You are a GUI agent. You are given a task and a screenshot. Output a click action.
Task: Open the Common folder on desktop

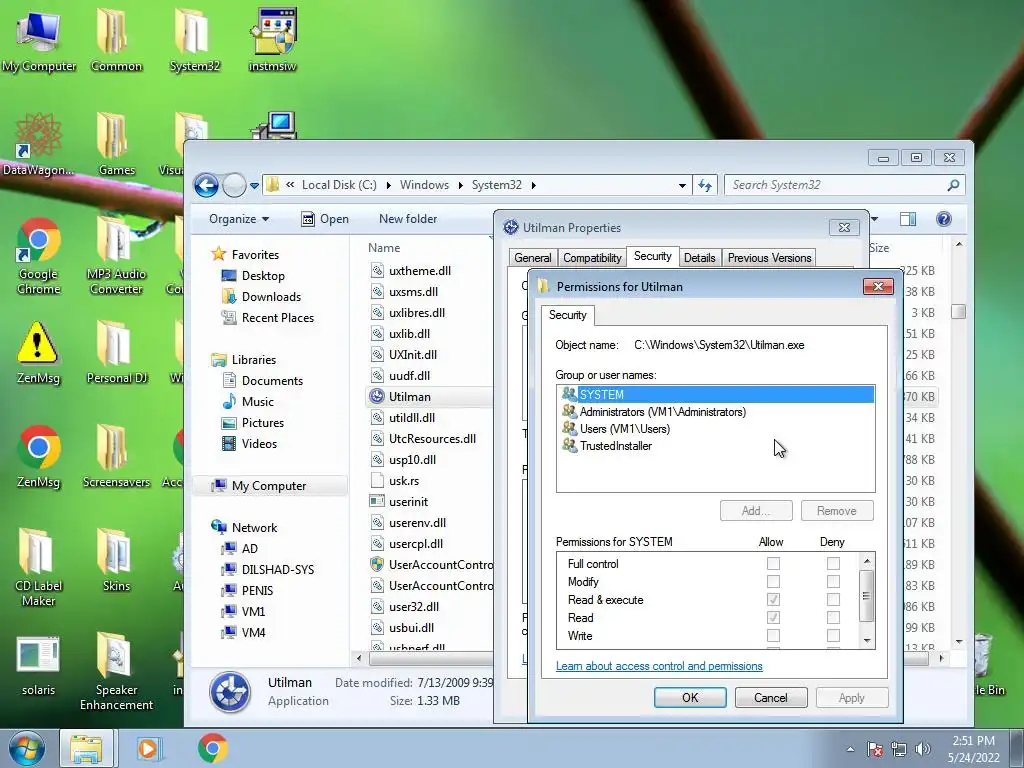click(x=116, y=40)
